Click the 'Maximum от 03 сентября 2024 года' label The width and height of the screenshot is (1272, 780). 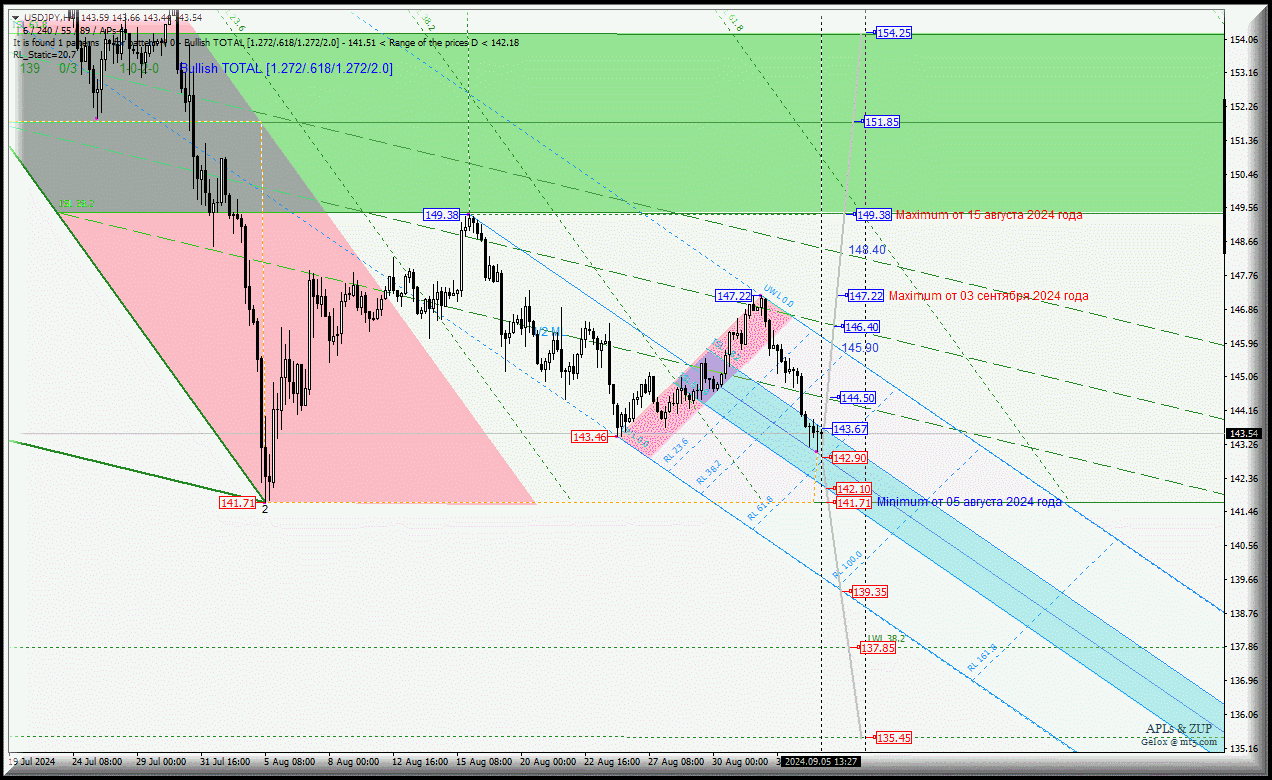988,296
